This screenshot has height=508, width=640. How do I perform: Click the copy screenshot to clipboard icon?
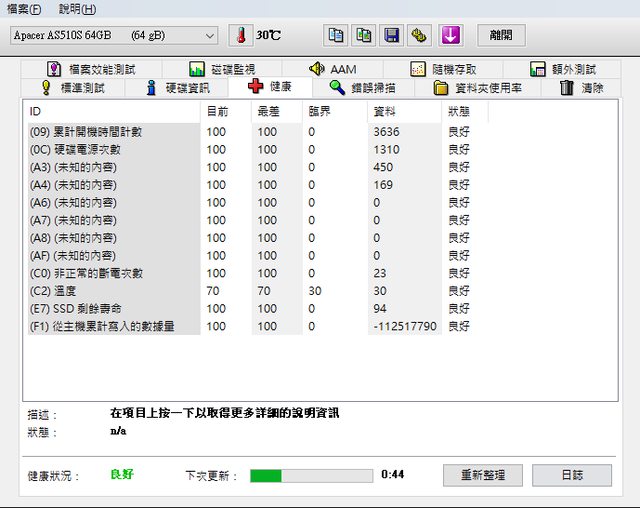click(x=364, y=35)
